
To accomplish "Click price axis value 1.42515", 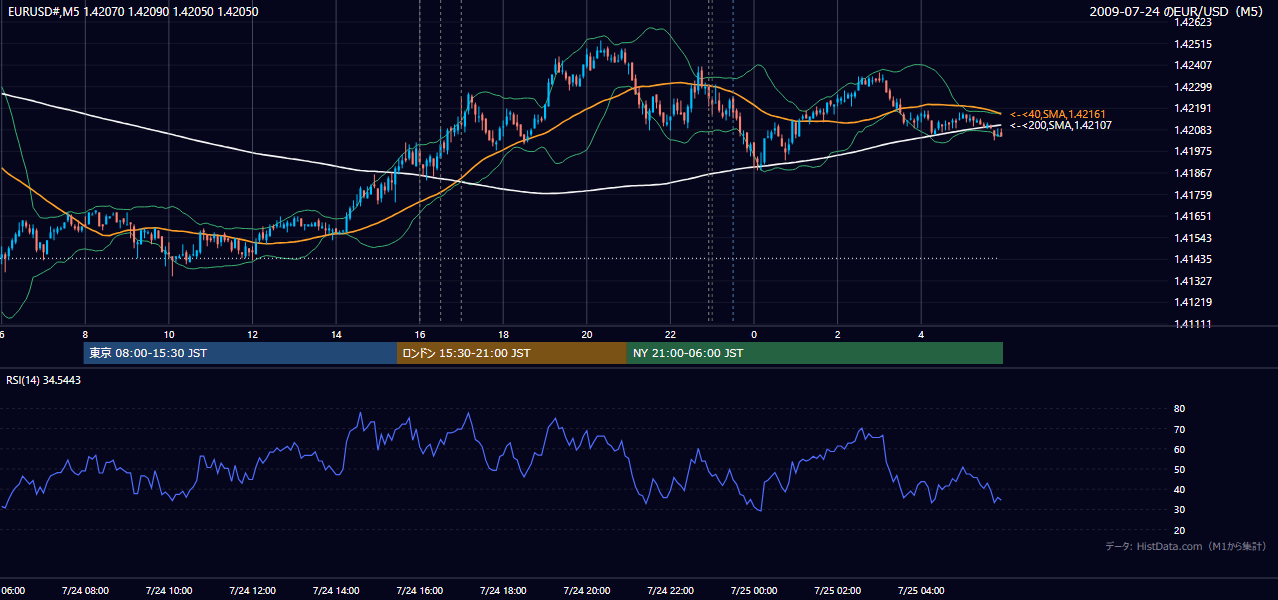I will pyautogui.click(x=1193, y=44).
